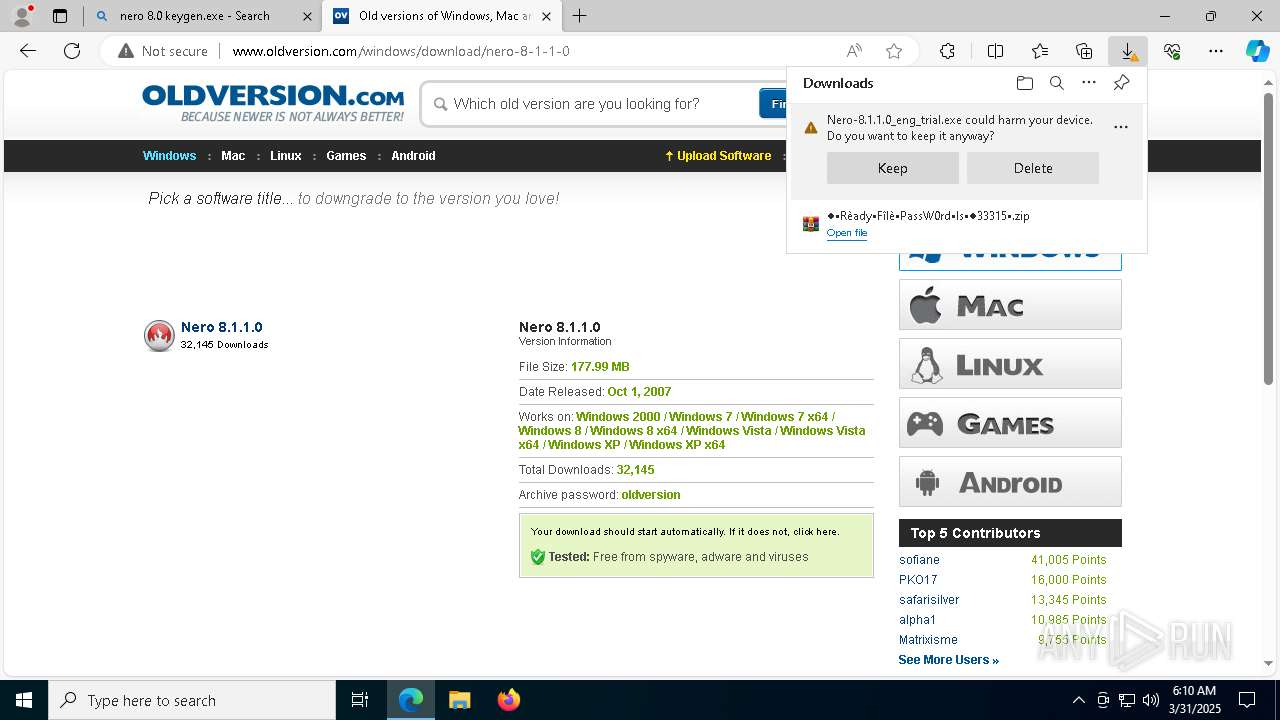Open the downloads folder icon in the Downloads panel

[1024, 83]
